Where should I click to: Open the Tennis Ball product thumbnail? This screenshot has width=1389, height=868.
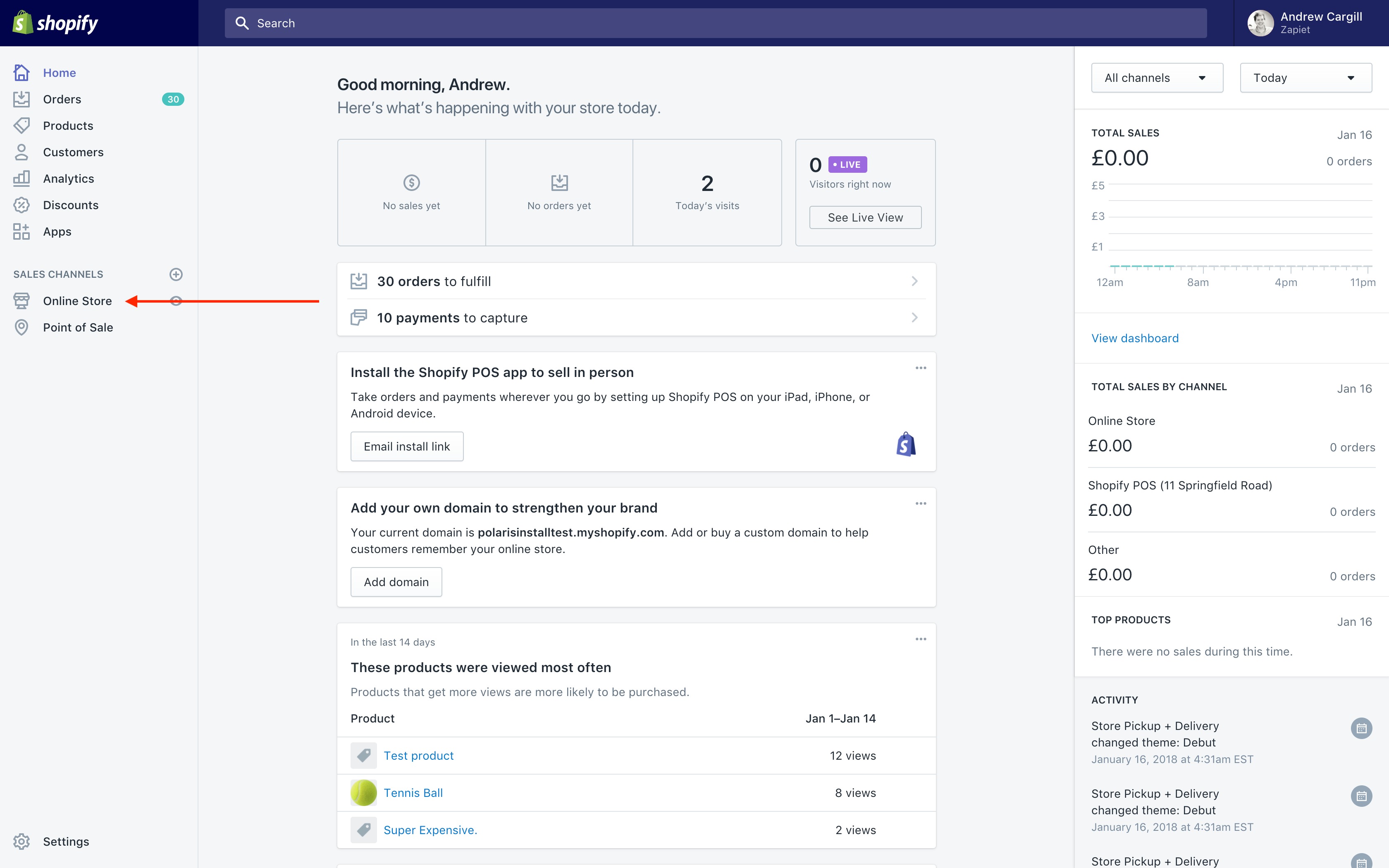coord(364,793)
